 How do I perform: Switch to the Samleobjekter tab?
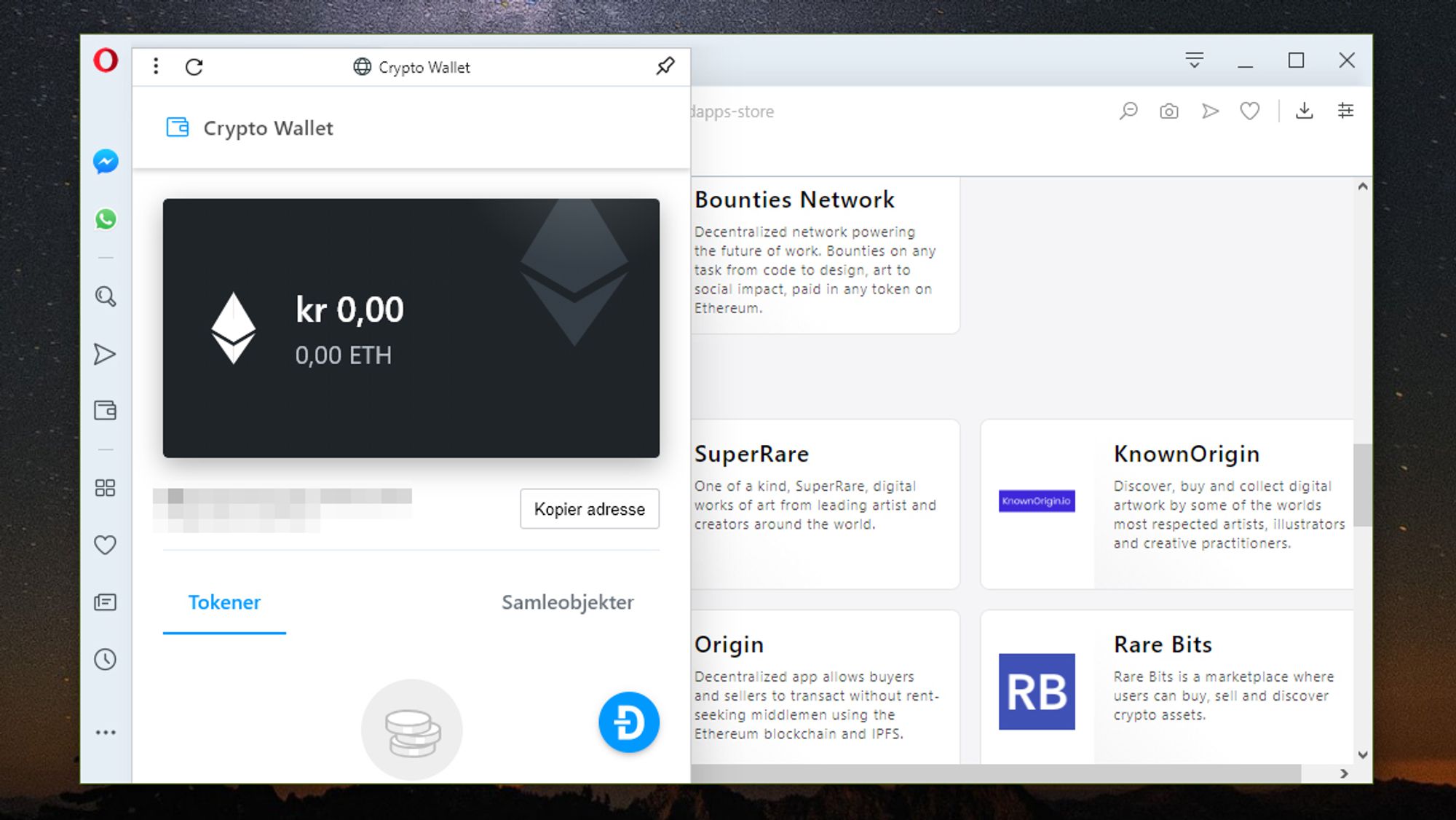tap(568, 603)
